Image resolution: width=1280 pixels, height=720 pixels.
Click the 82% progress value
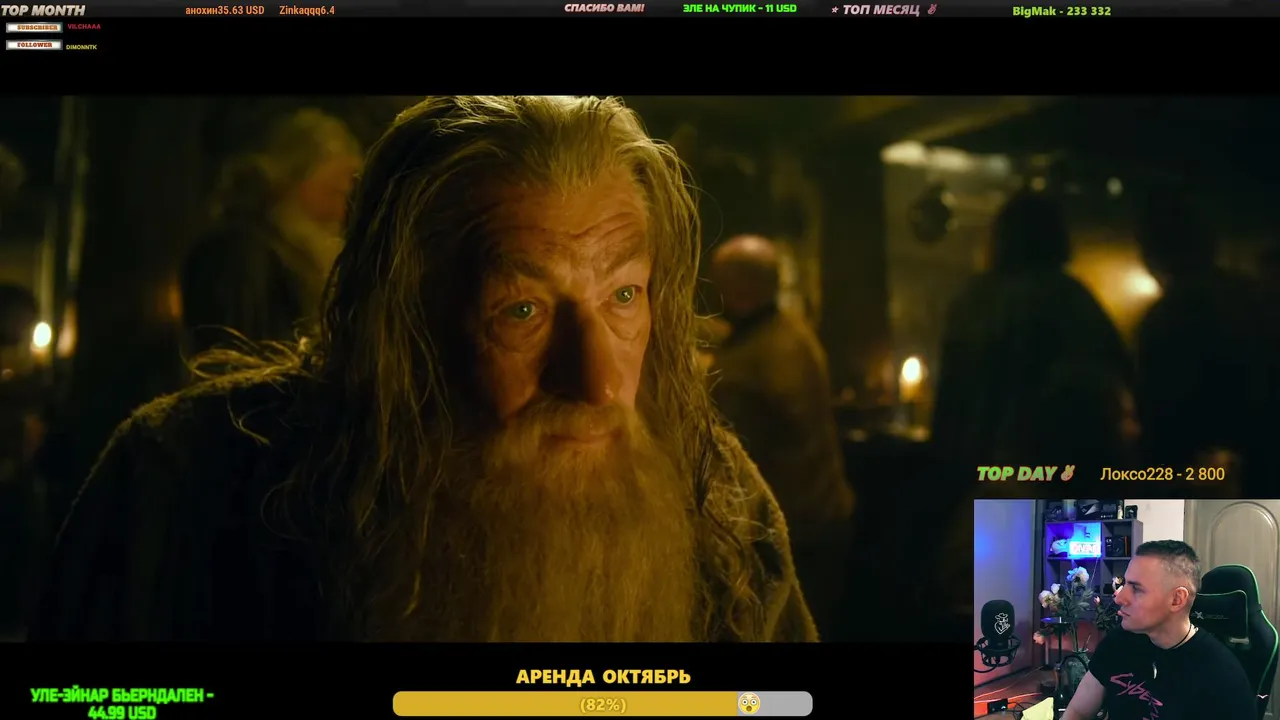[x=603, y=705]
